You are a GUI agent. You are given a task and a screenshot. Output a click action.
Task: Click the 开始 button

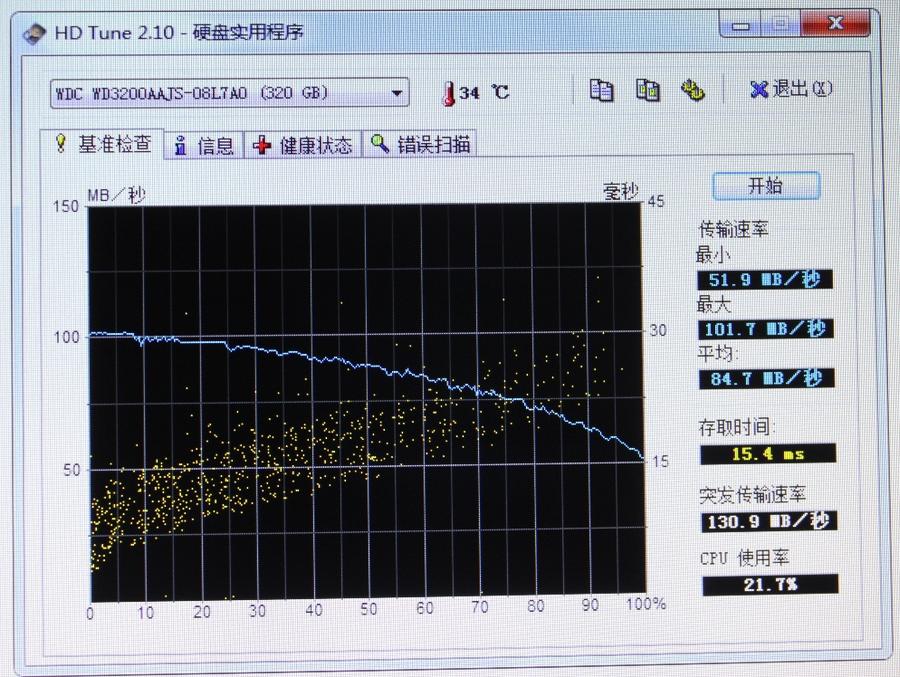click(766, 185)
